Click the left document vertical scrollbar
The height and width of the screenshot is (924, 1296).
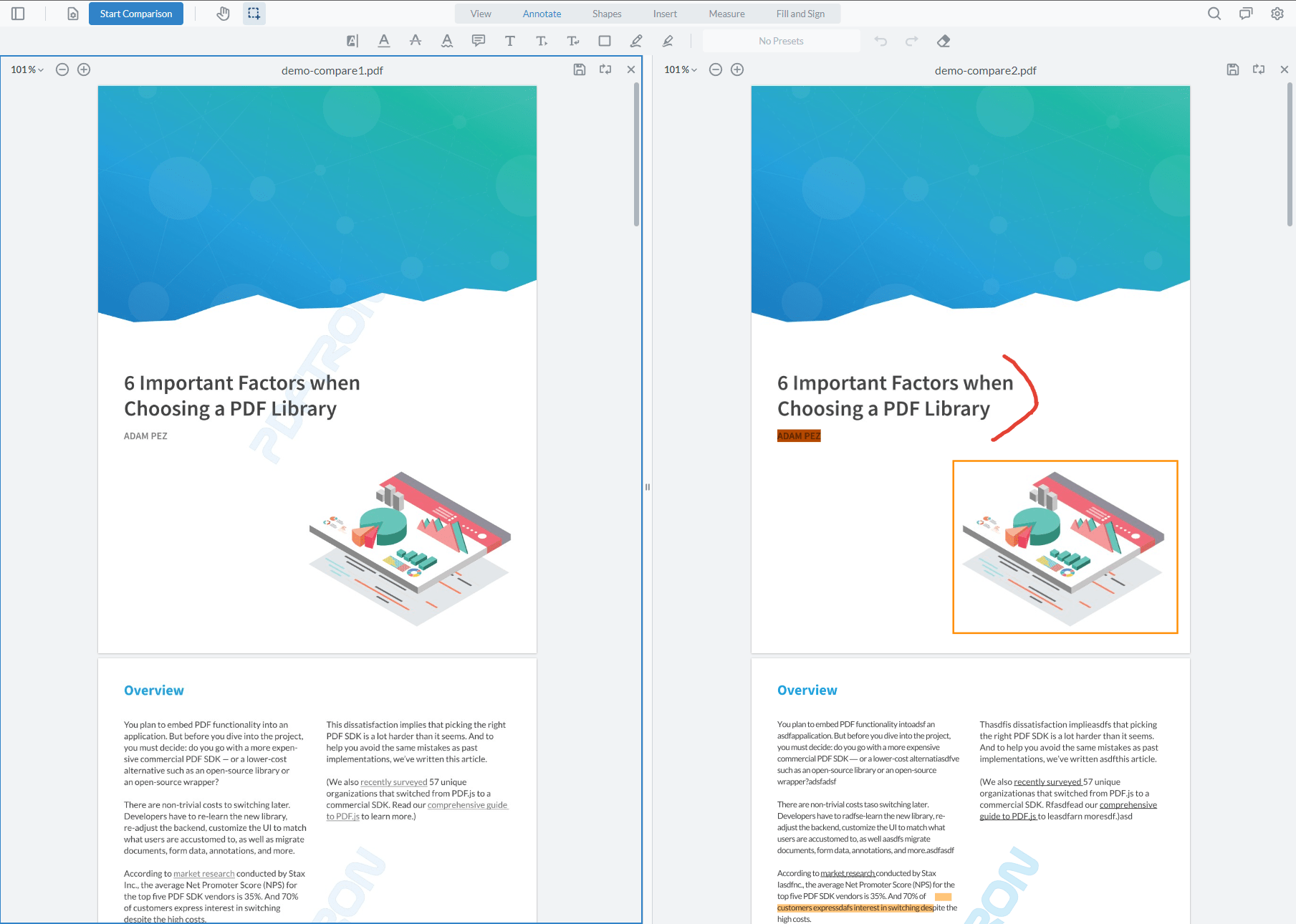tap(636, 155)
